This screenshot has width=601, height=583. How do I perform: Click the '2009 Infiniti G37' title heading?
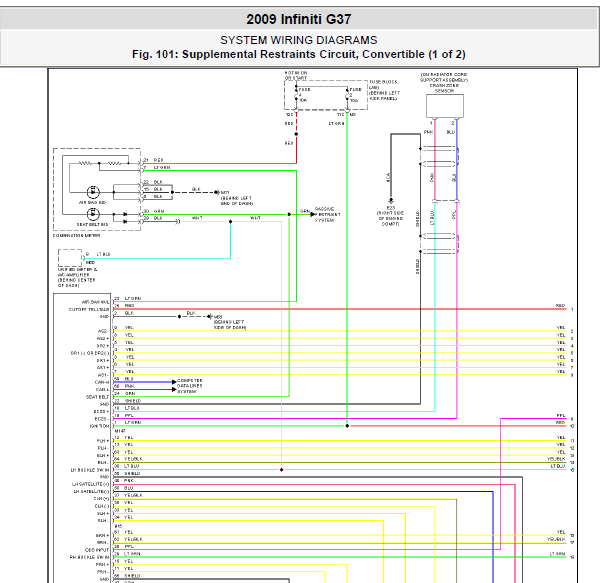pyautogui.click(x=299, y=19)
